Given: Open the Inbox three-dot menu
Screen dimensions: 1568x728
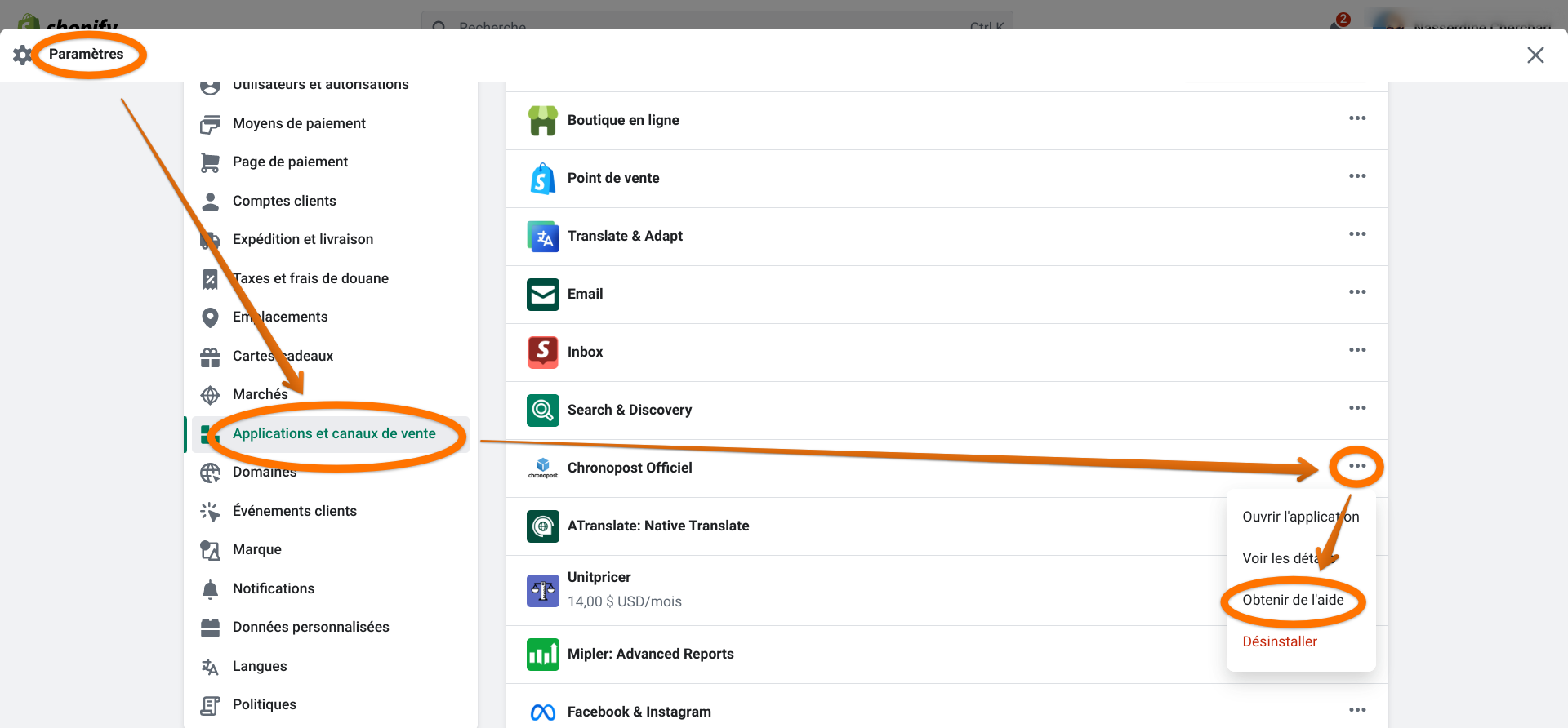Looking at the screenshot, I should tap(1357, 350).
